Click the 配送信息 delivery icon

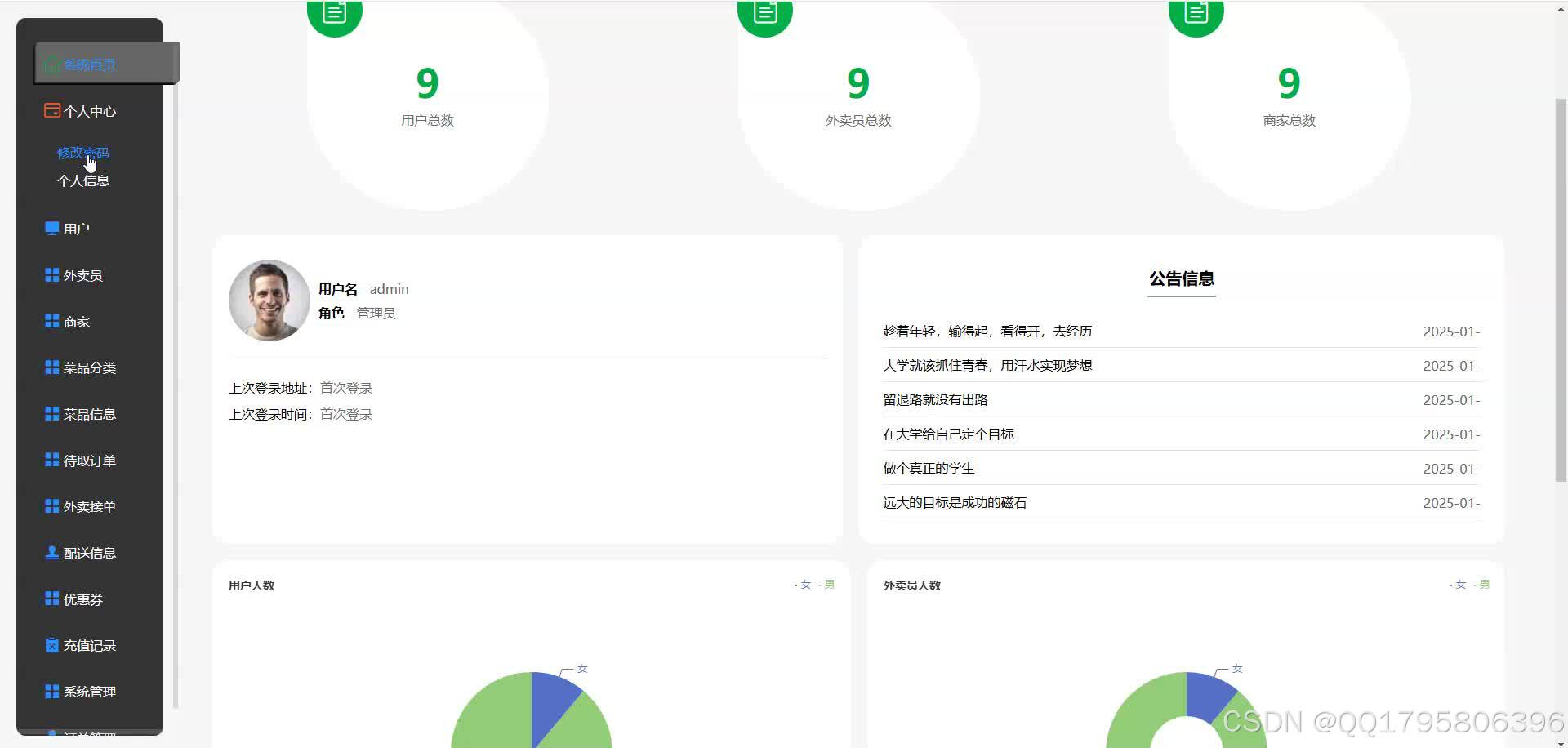[51, 553]
